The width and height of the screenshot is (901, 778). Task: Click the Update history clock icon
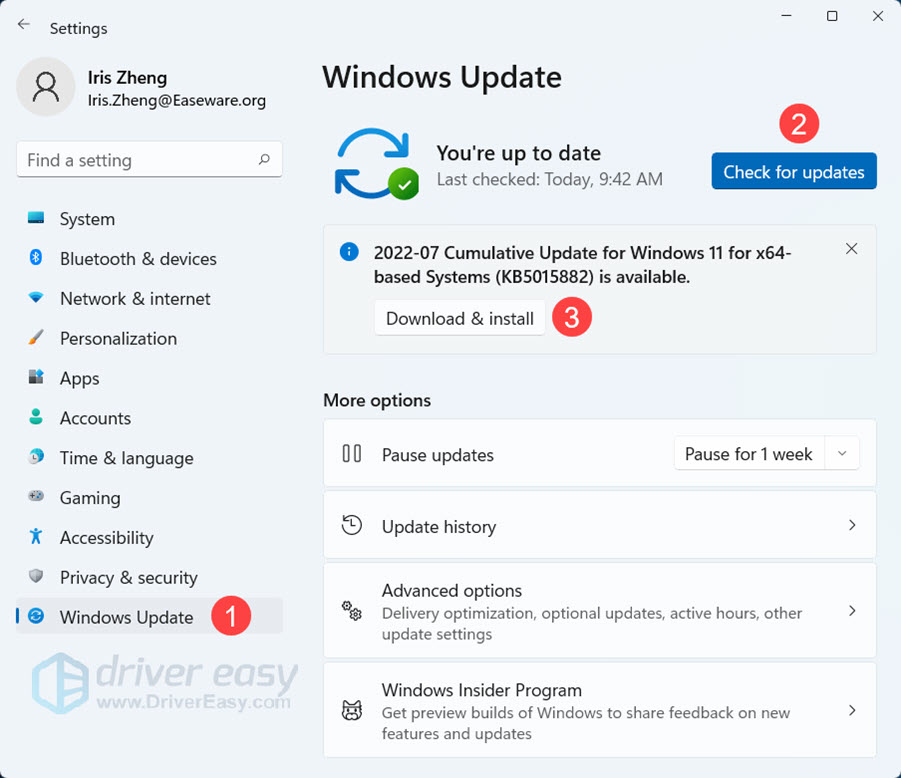tap(351, 524)
